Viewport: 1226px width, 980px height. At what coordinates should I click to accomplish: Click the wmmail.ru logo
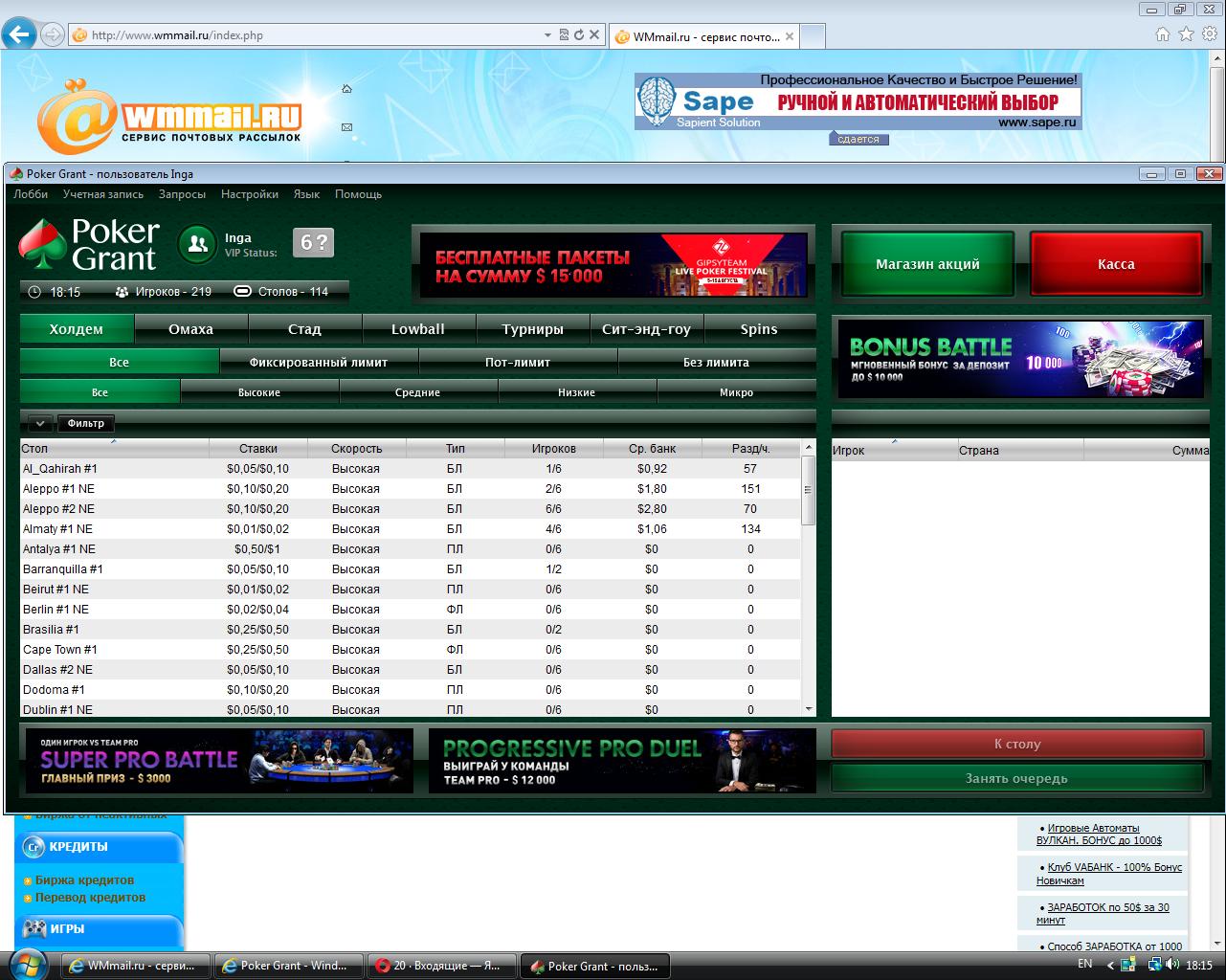[169, 117]
